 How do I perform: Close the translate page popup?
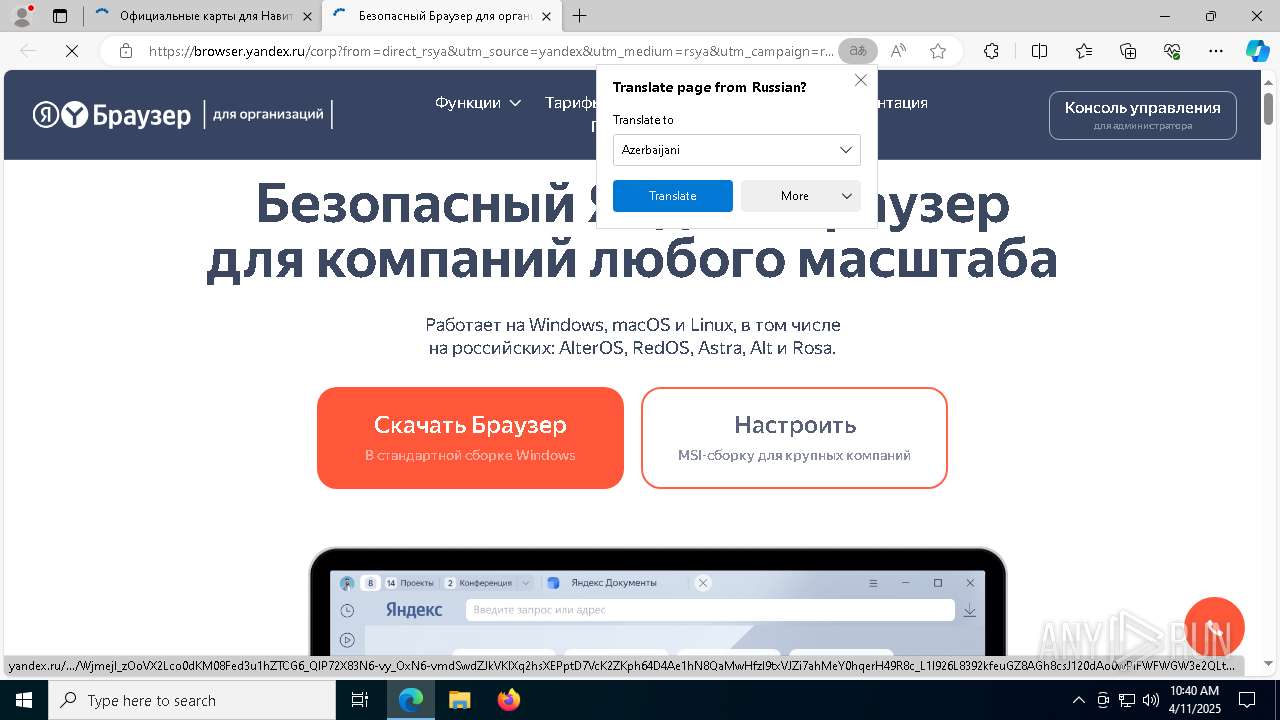[861, 80]
